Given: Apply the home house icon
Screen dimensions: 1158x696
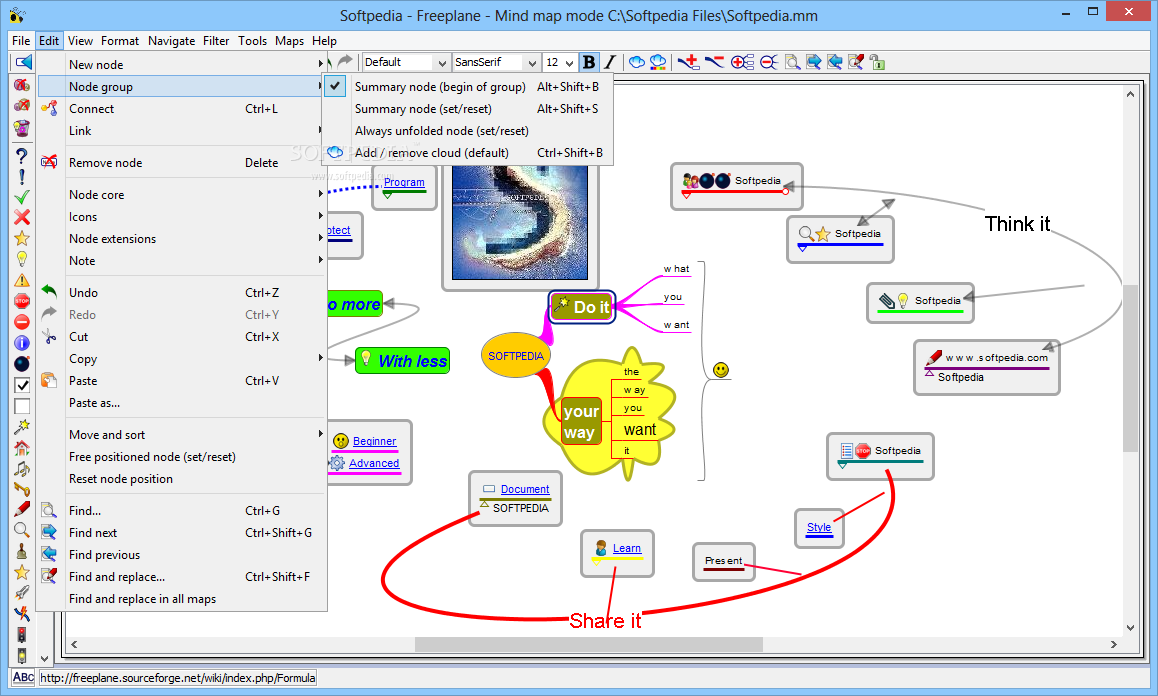Looking at the screenshot, I should pos(22,448).
